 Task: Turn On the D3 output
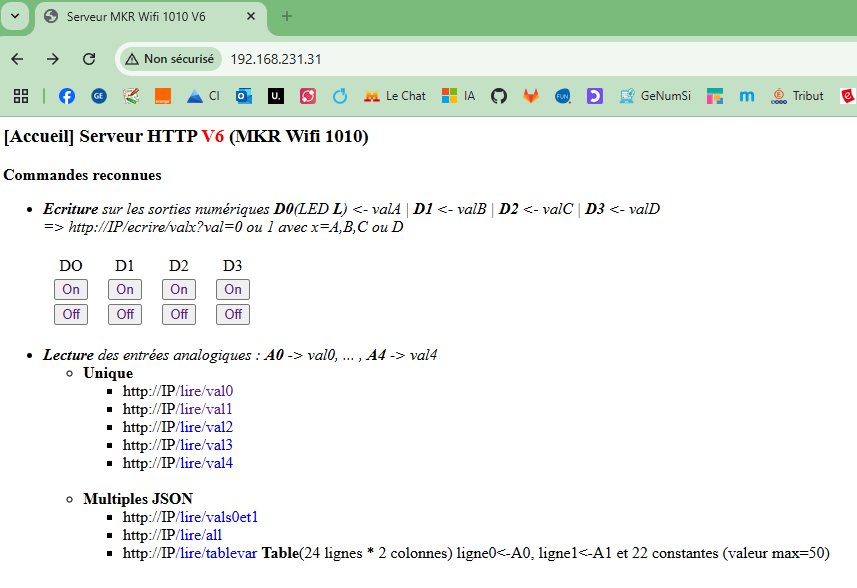click(x=233, y=289)
